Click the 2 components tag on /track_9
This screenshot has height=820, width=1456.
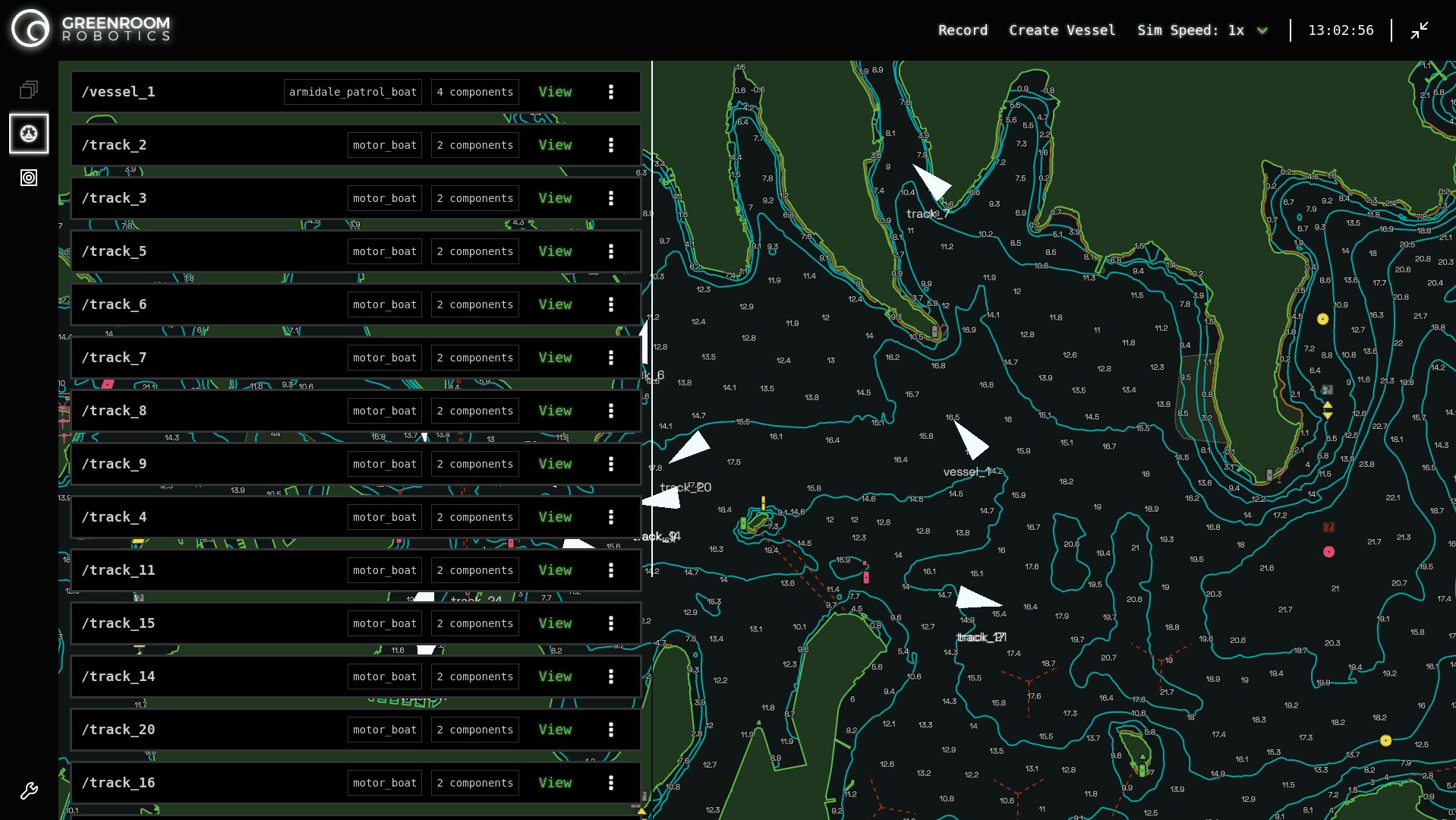tap(475, 464)
